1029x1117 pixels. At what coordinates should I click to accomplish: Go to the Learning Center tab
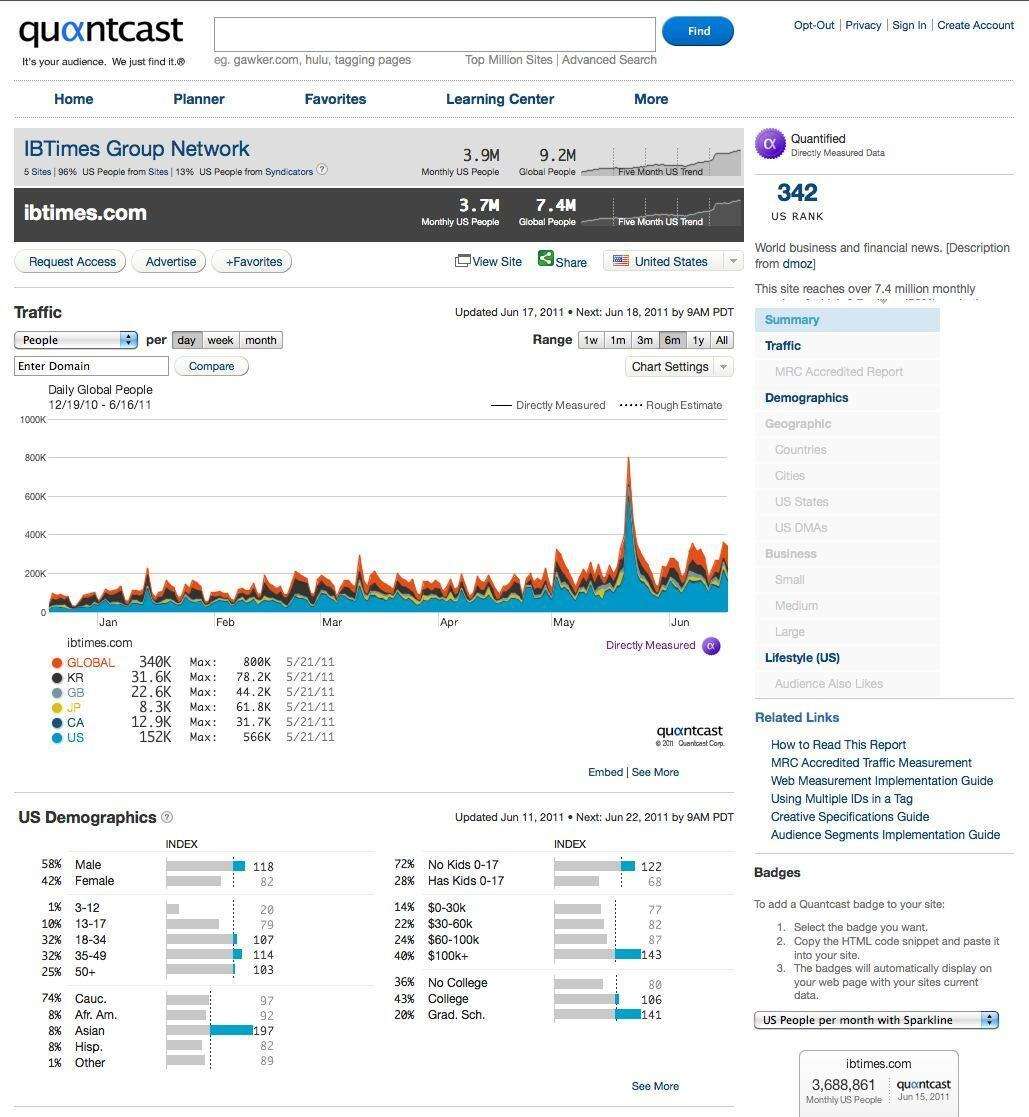499,99
